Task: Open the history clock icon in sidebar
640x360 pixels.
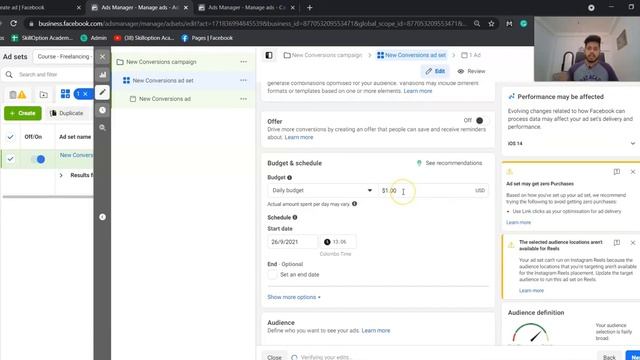Action: point(102,110)
